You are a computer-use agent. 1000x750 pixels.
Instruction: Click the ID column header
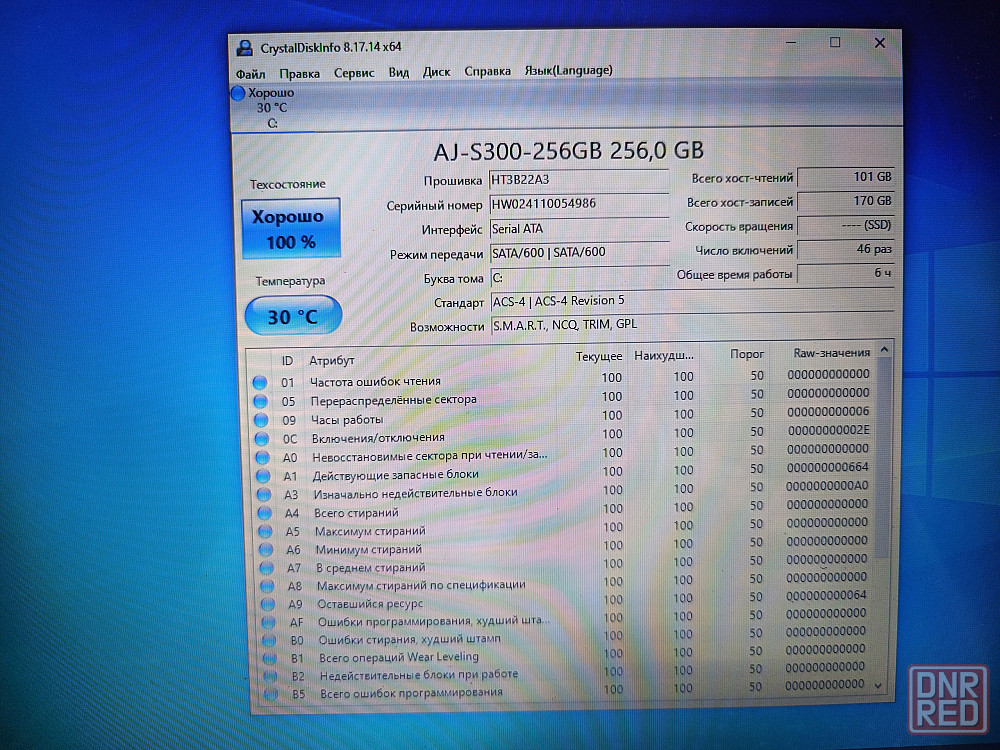[x=288, y=361]
